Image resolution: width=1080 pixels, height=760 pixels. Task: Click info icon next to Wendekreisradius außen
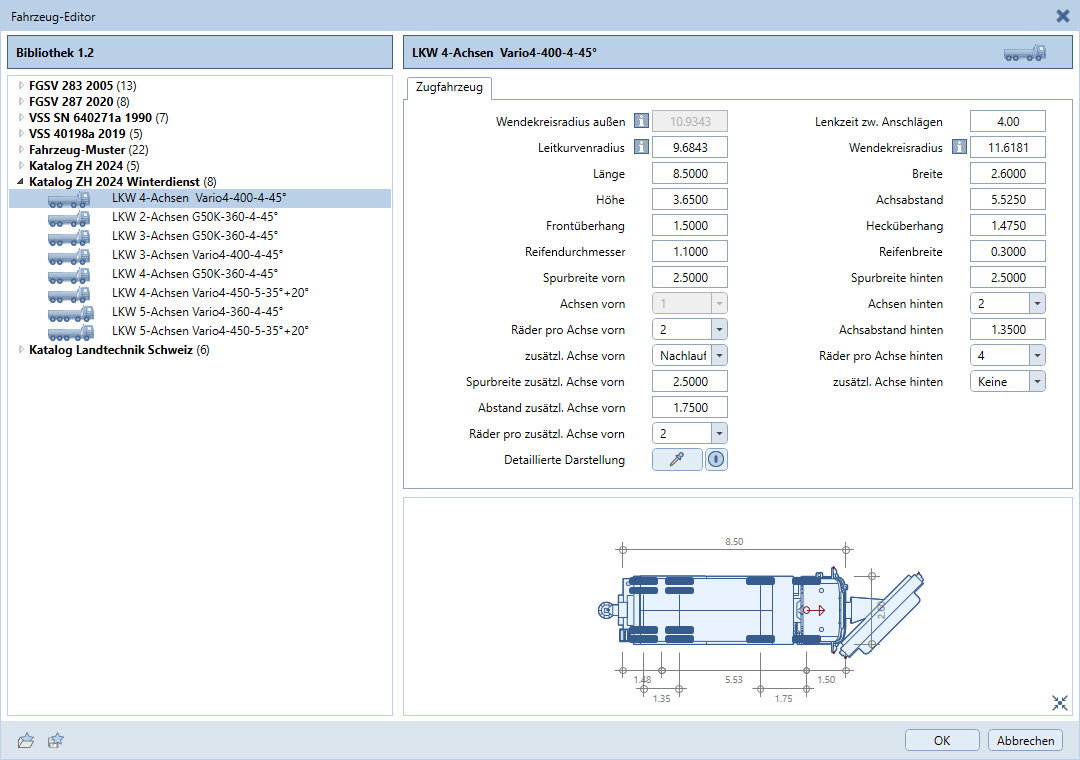[641, 122]
